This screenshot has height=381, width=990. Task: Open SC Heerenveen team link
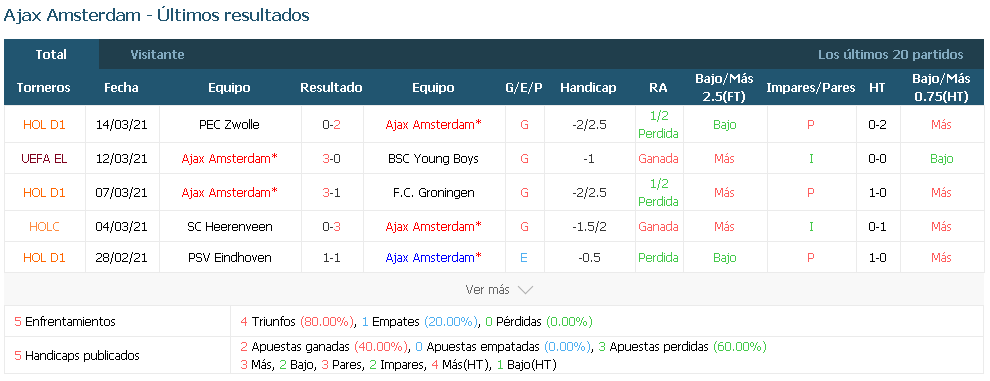pyautogui.click(x=229, y=226)
